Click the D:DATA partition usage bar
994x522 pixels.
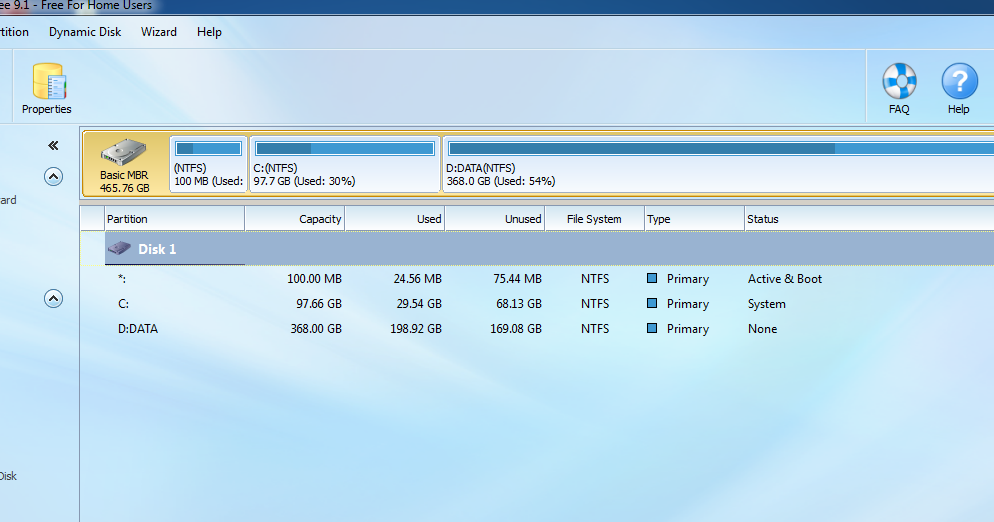[721, 148]
